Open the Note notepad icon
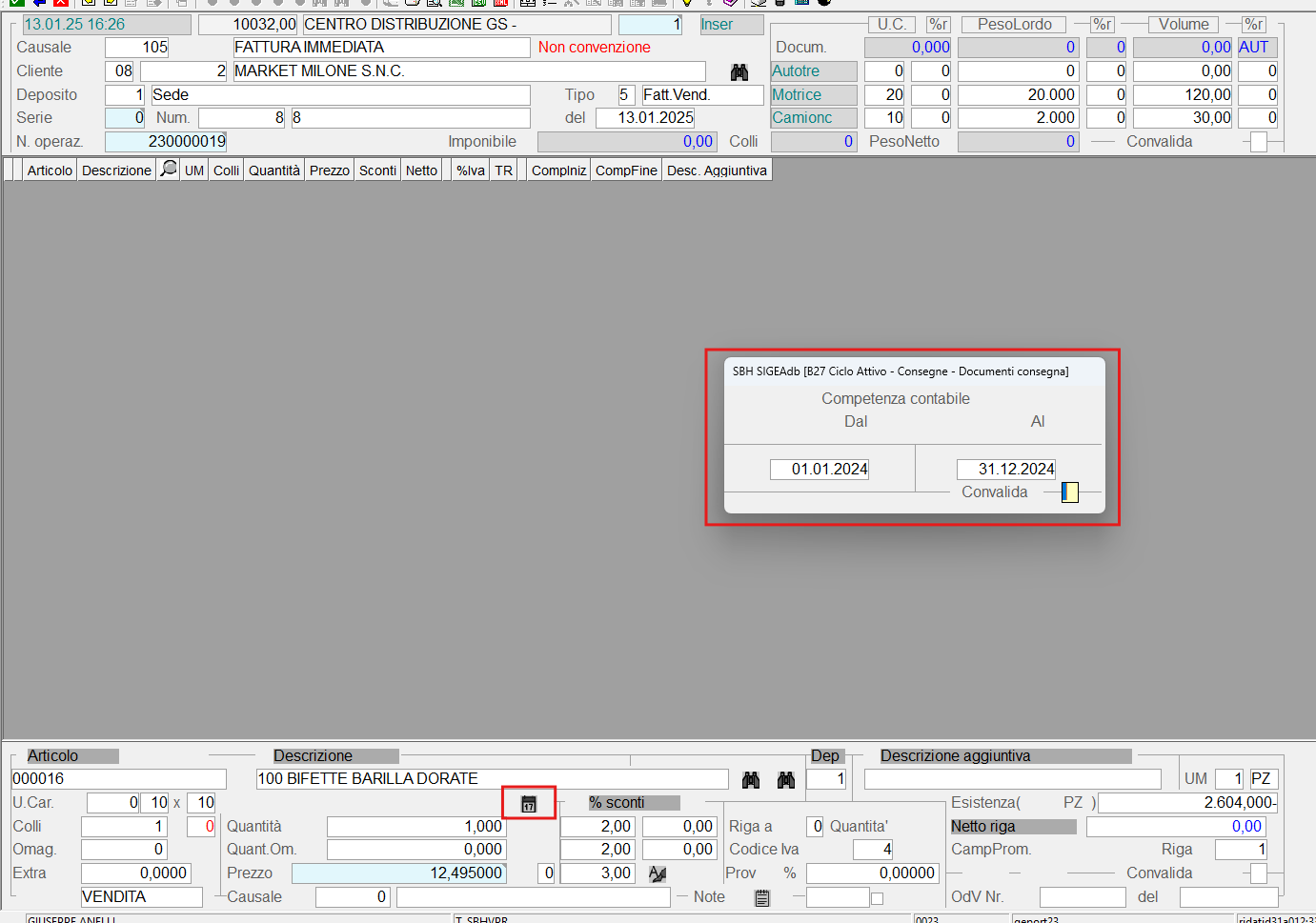The width and height of the screenshot is (1316, 923). [761, 897]
